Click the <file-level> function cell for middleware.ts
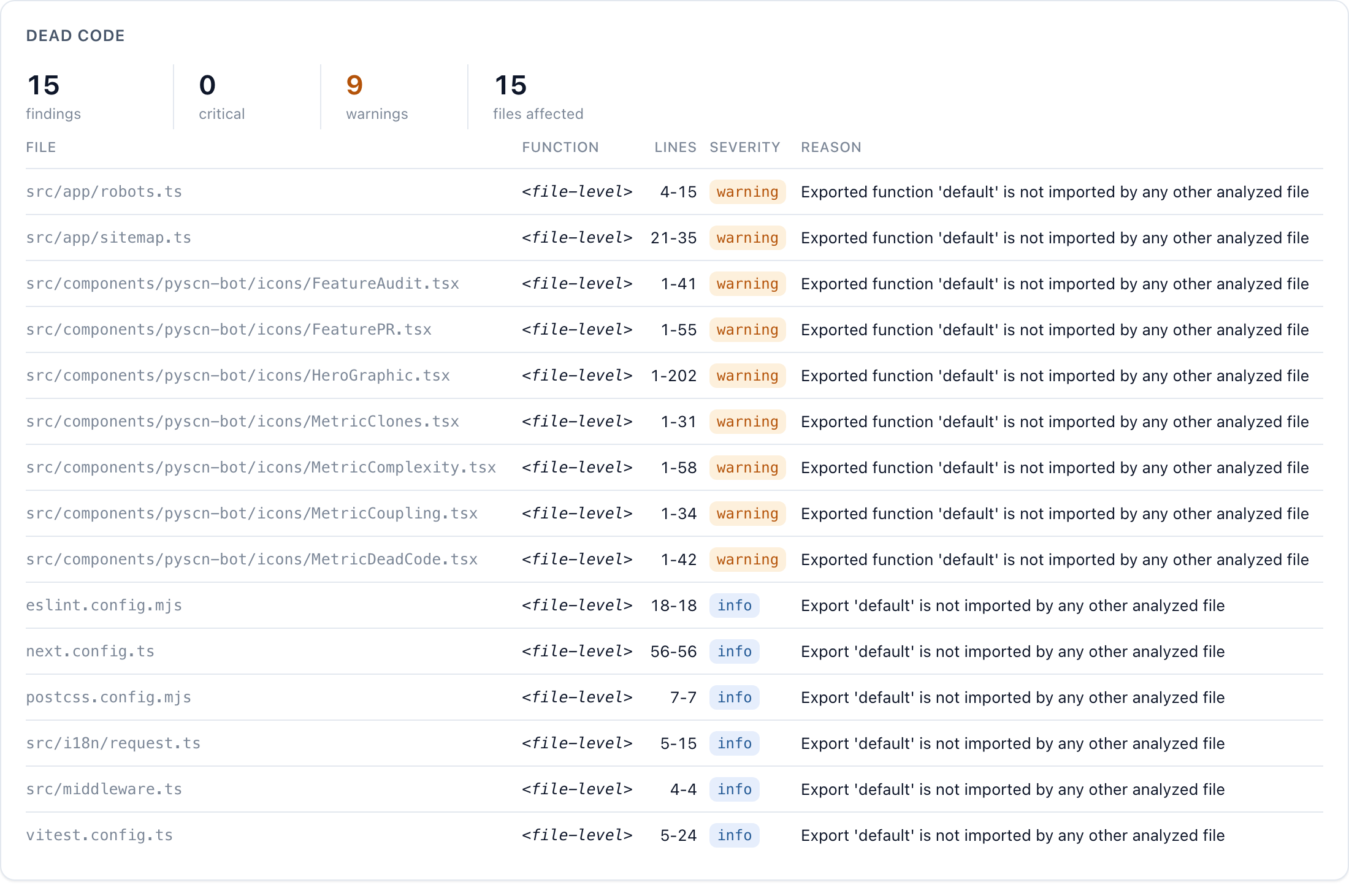This screenshot has height=896, width=1349. (x=577, y=789)
